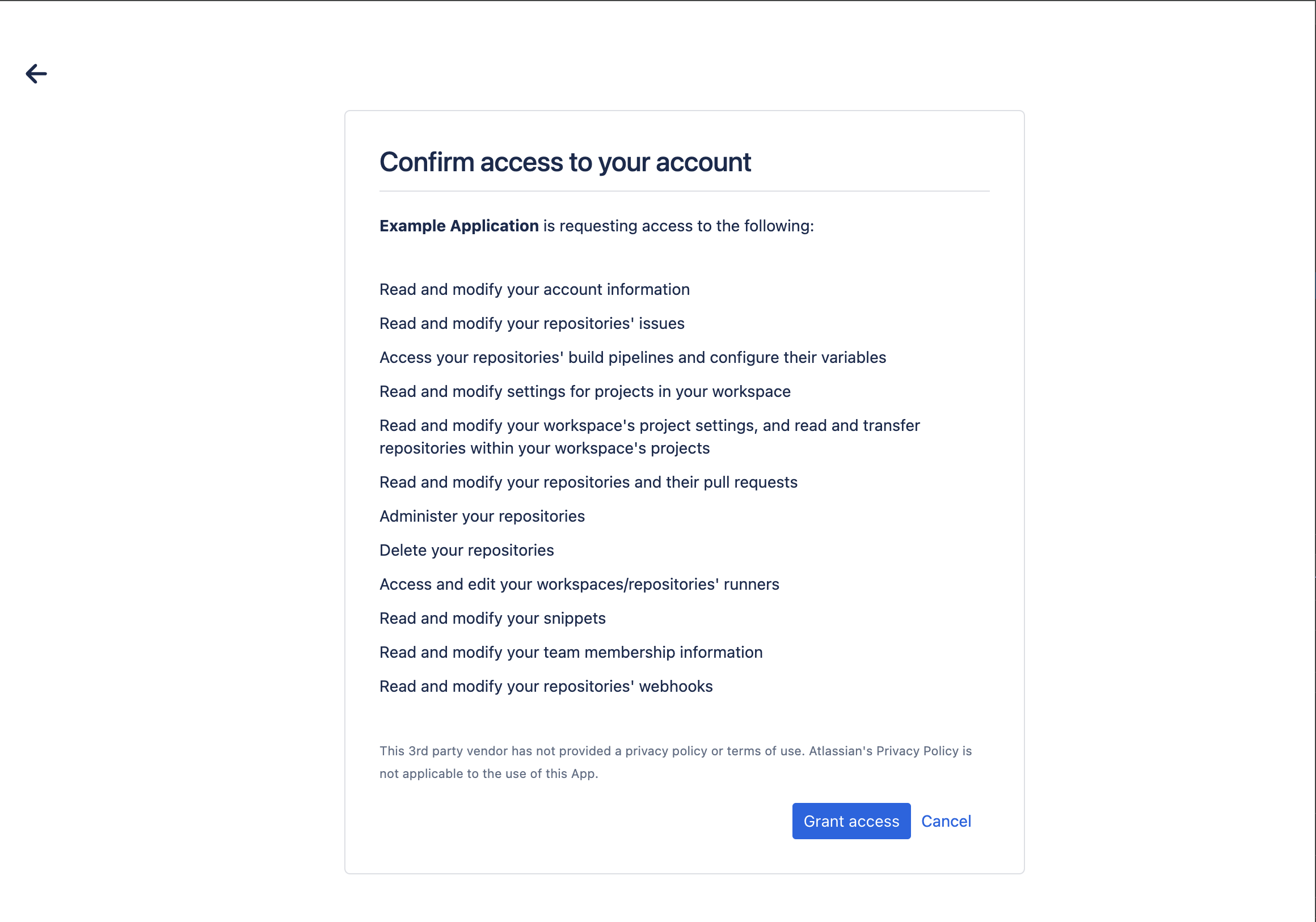1316x922 pixels.
Task: Select "settings for projects in your workspace" line
Action: [585, 391]
